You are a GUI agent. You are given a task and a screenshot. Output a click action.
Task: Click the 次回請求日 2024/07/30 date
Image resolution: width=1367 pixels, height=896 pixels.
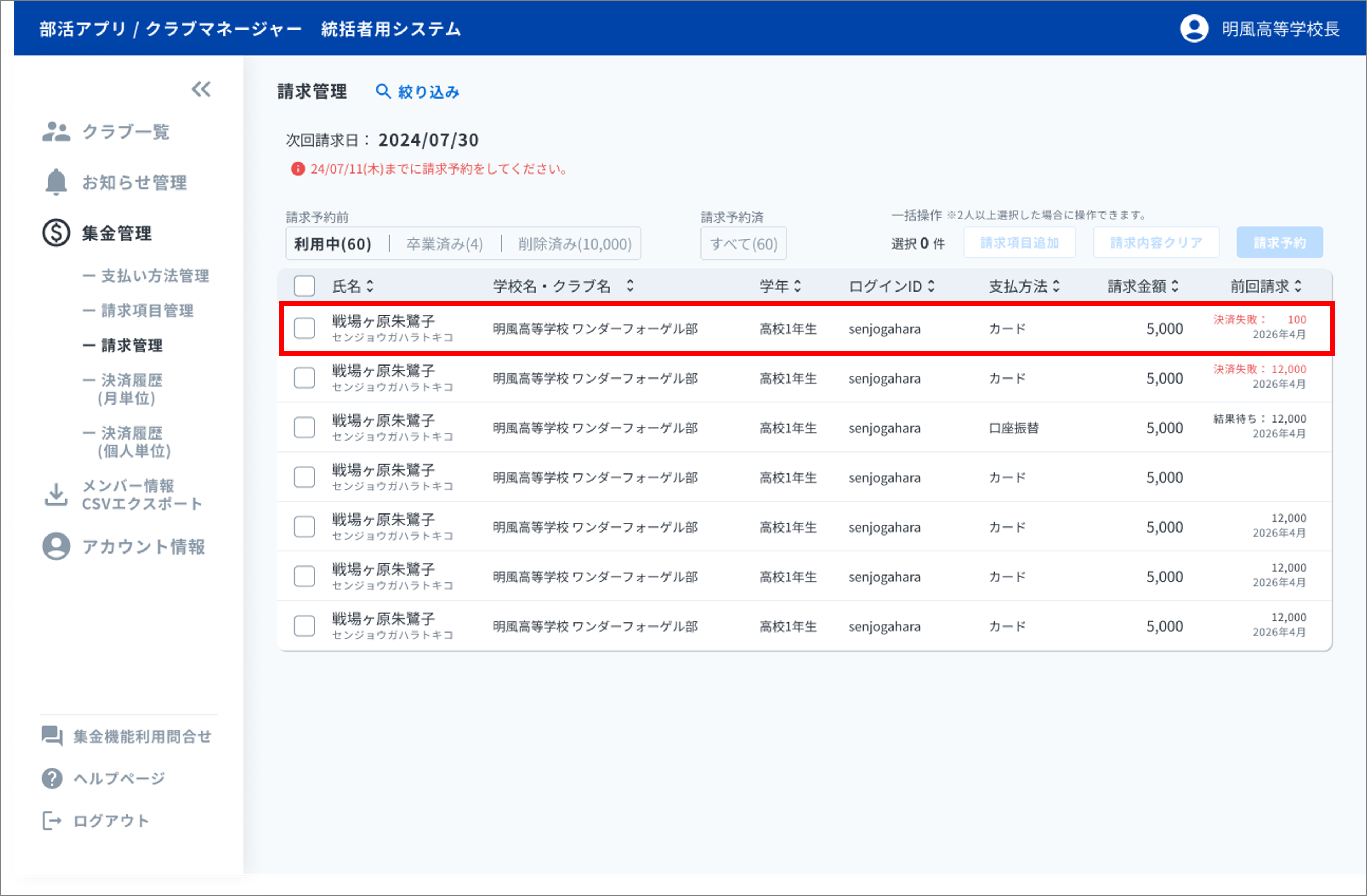pyautogui.click(x=428, y=140)
